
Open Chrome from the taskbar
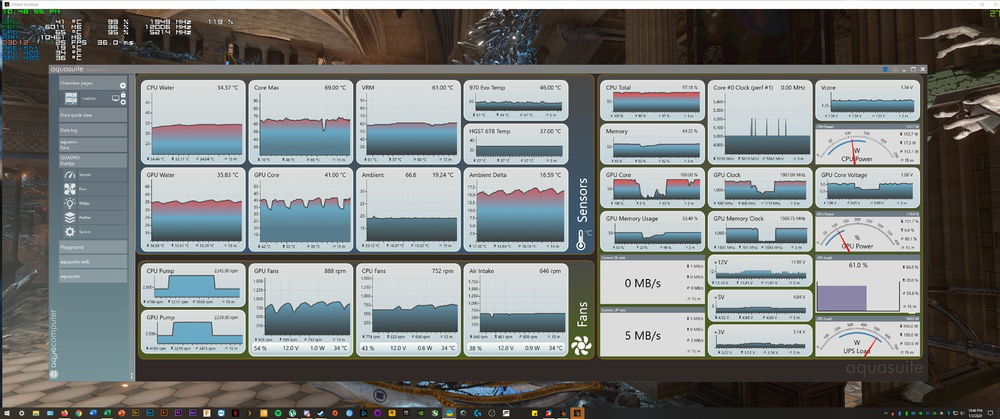click(79, 413)
